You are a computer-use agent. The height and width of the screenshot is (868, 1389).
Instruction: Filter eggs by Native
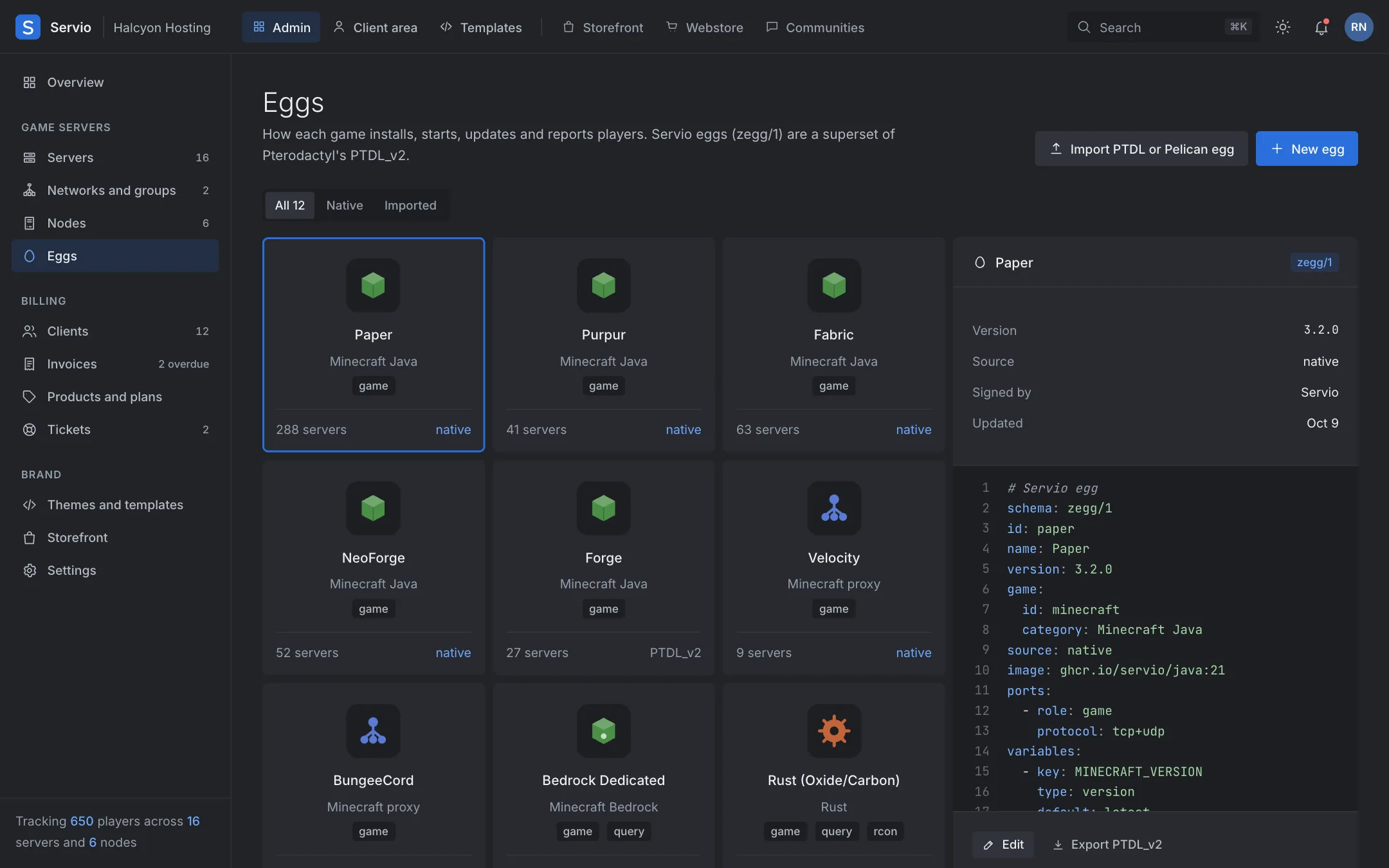tap(345, 205)
